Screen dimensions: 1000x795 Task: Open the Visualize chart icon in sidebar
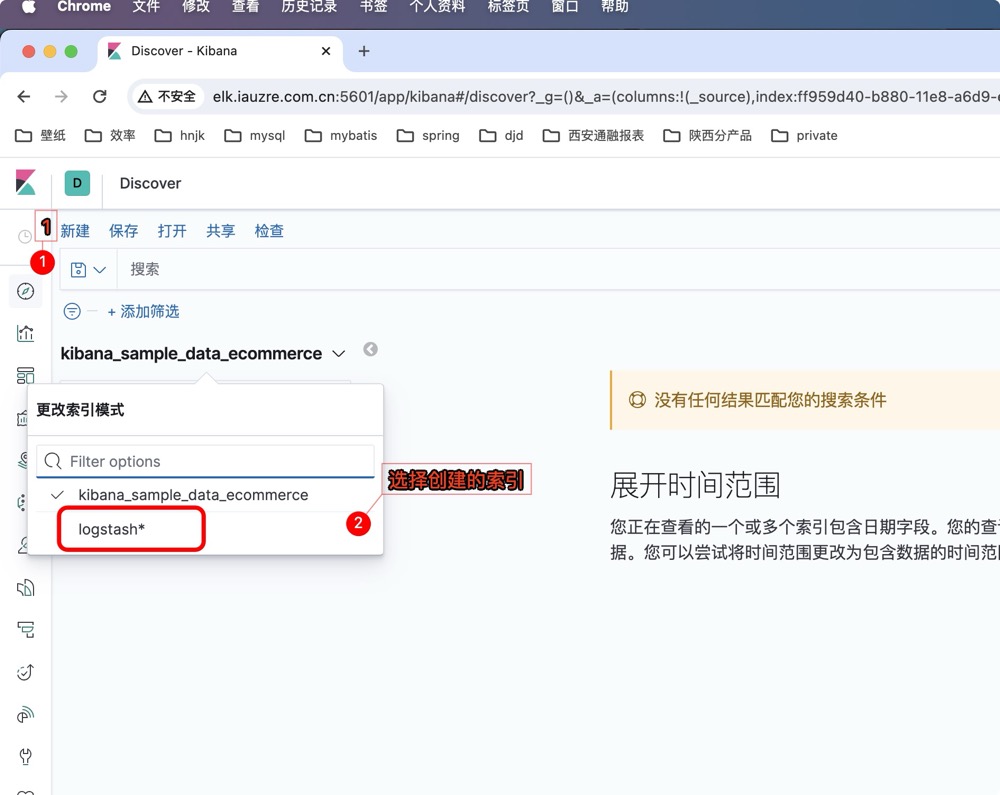pos(26,333)
